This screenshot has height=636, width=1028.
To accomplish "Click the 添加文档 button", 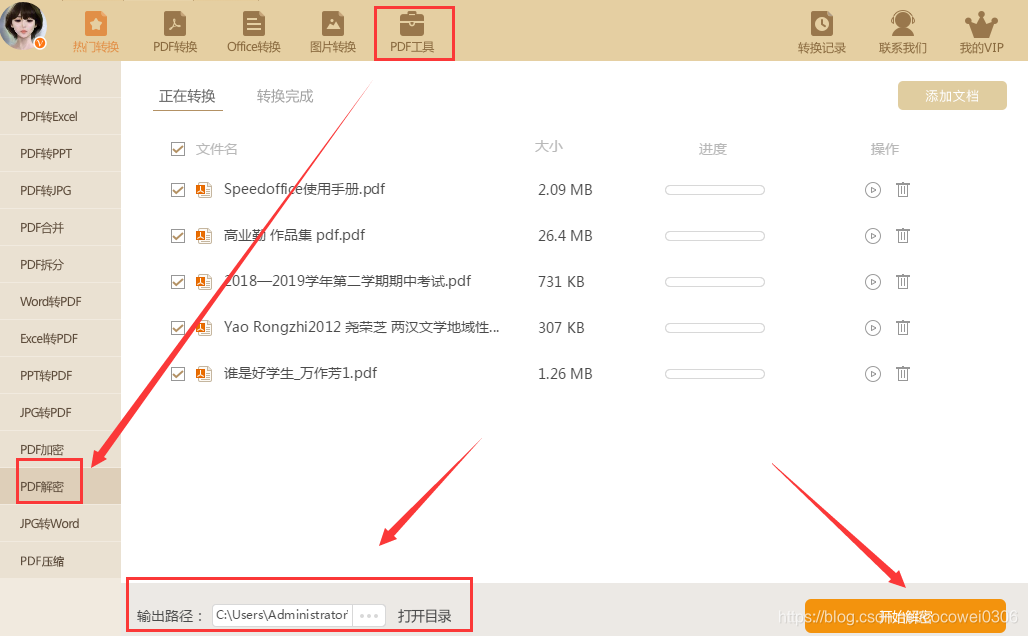I will 952,96.
